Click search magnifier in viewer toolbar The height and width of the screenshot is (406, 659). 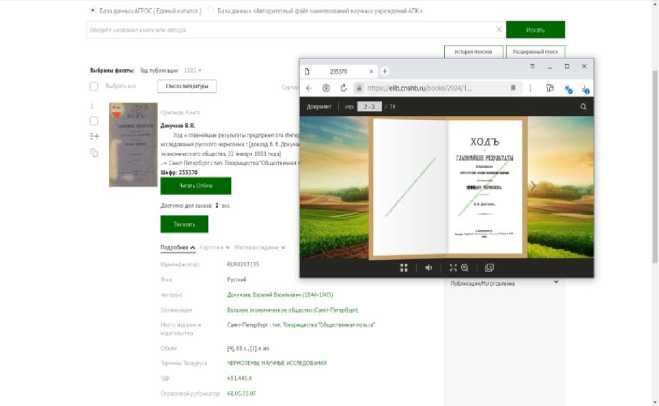point(583,105)
